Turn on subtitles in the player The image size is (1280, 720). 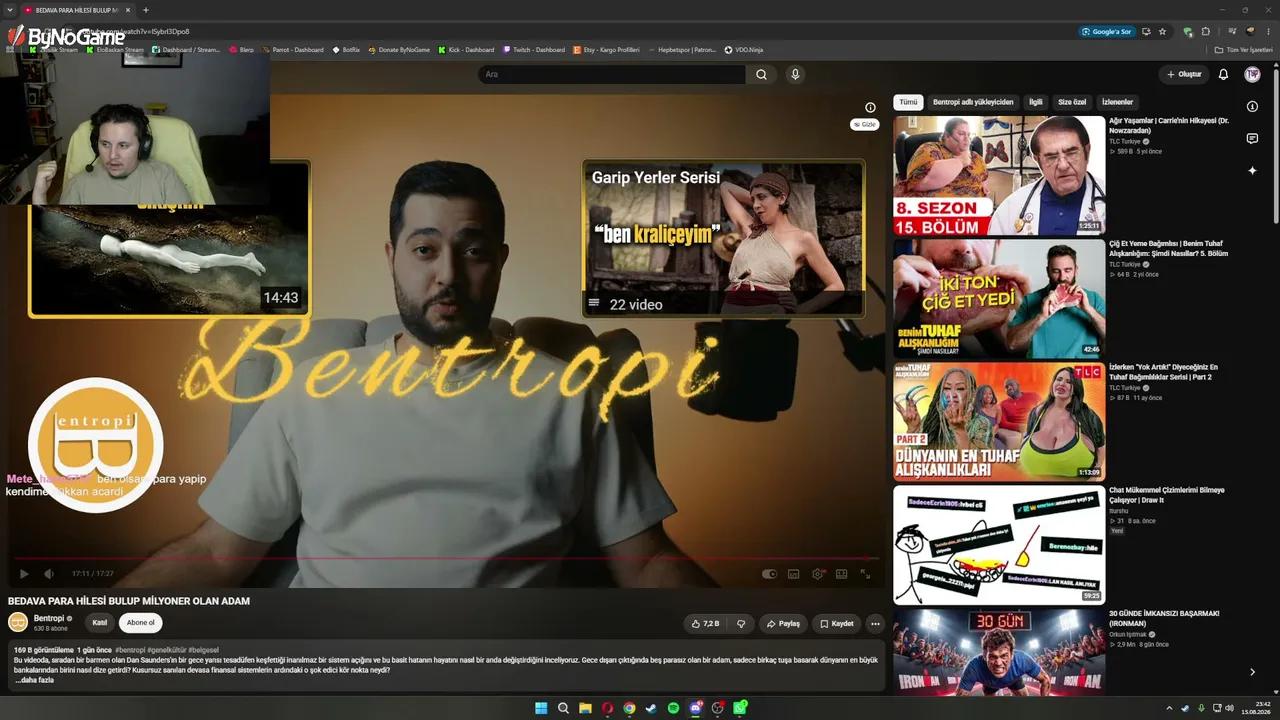[793, 574]
